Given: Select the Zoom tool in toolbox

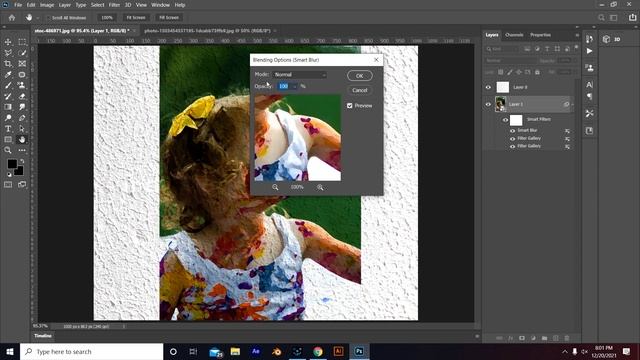Looking at the screenshot, I should 8,151.
